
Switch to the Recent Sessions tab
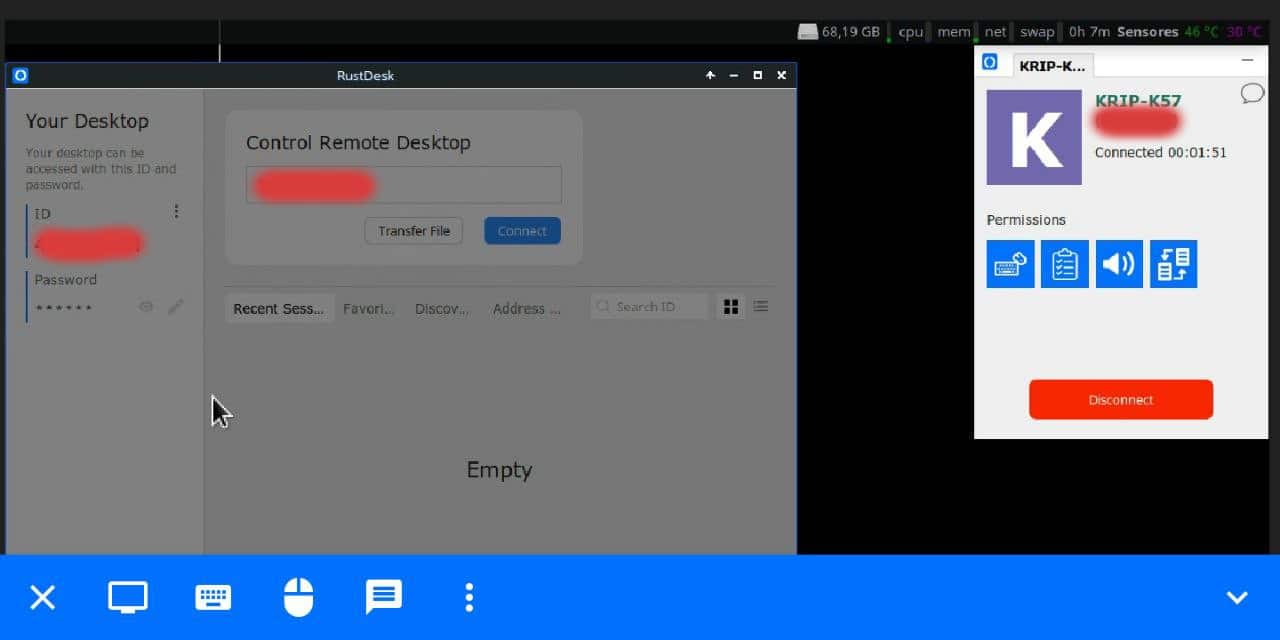click(279, 308)
